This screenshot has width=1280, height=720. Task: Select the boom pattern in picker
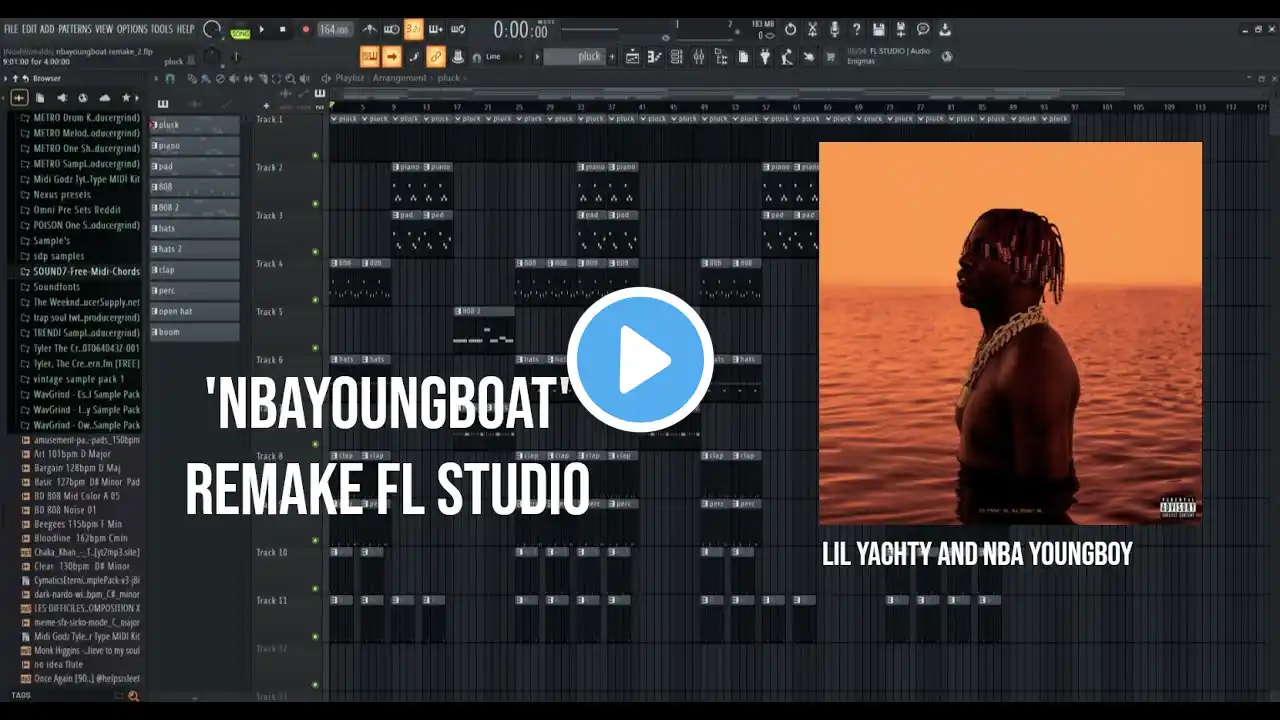[x=195, y=332]
